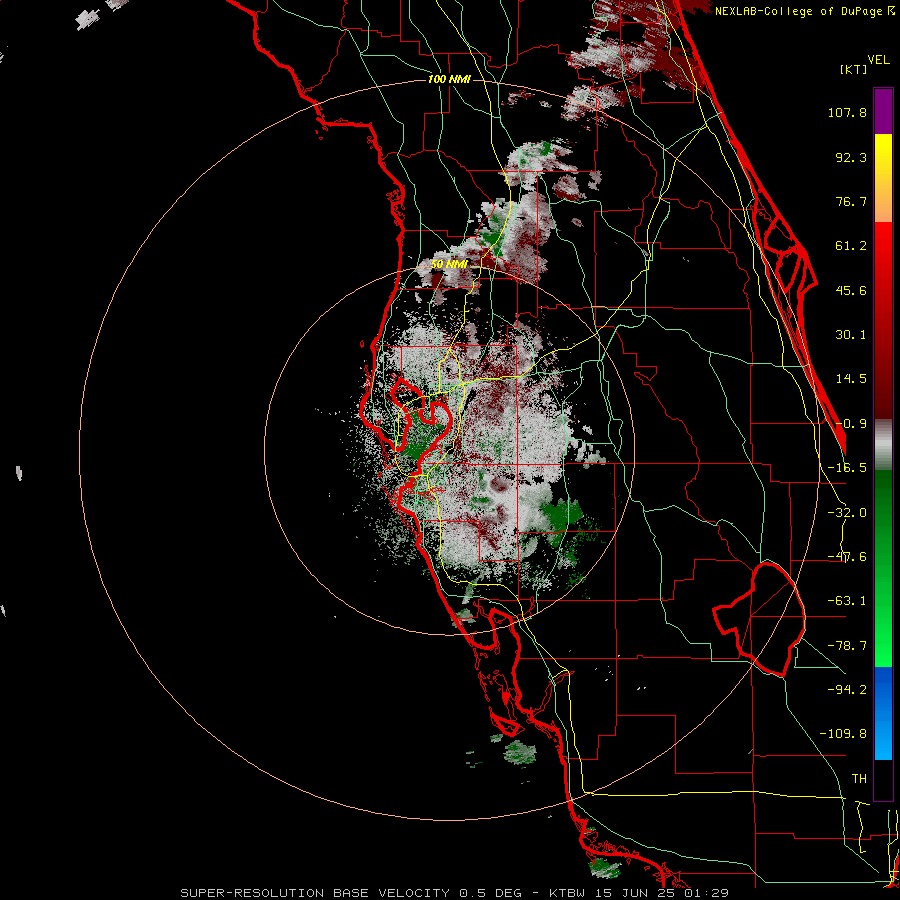The width and height of the screenshot is (900, 900).
Task: Click the -78.7 value on velocity scale
Action: 847,646
